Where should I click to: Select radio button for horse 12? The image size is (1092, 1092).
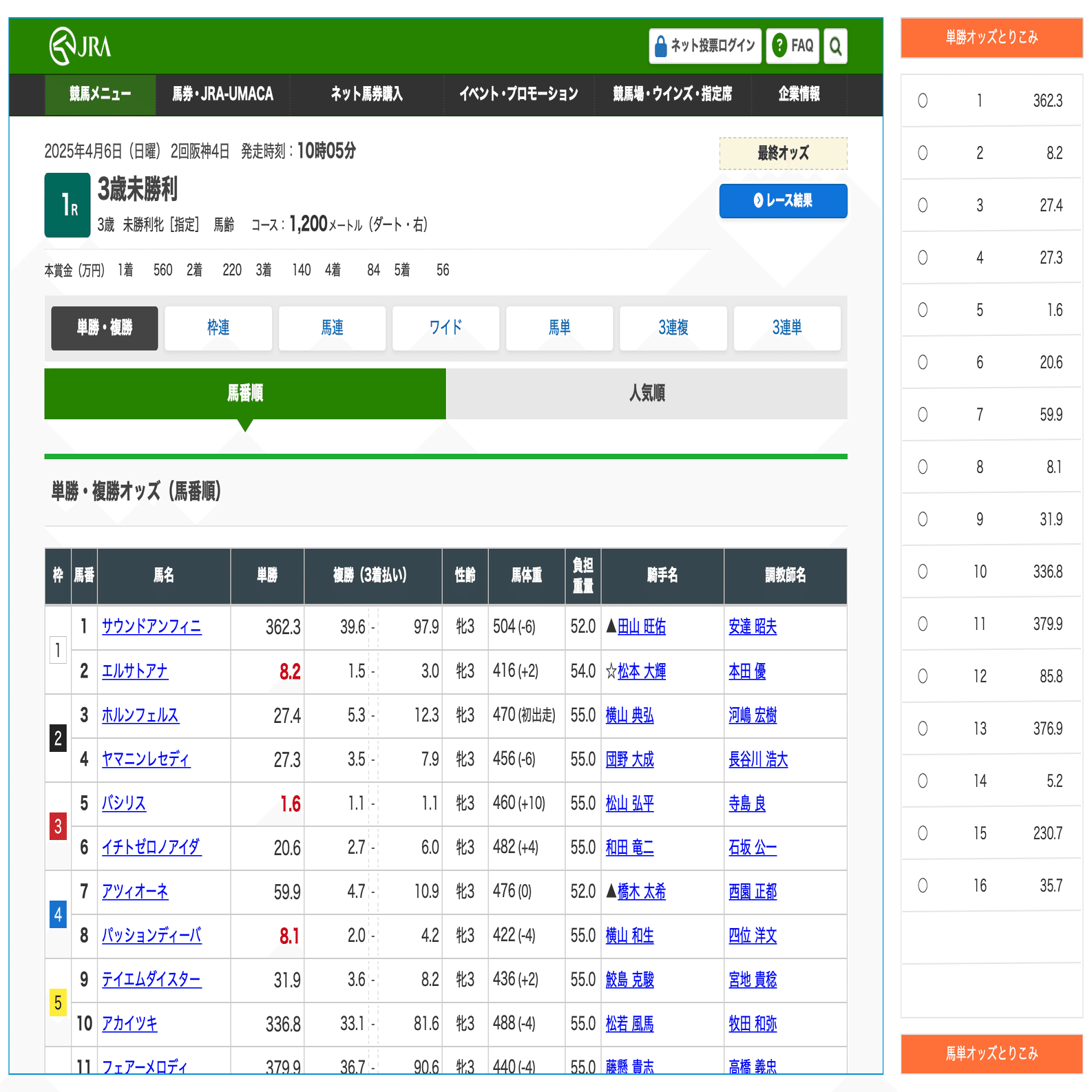(923, 676)
